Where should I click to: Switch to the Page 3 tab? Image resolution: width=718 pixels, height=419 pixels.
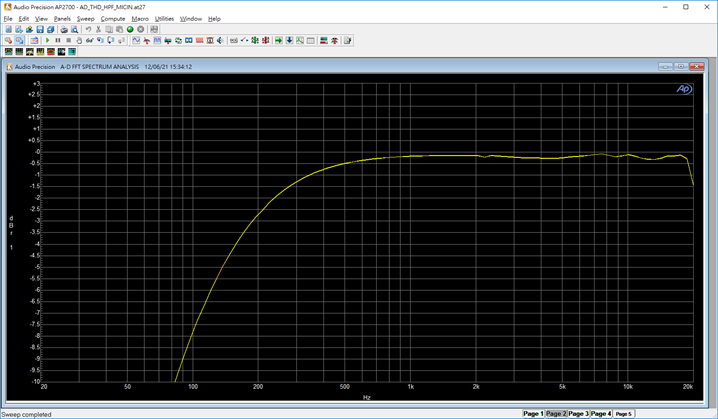pyautogui.click(x=578, y=413)
